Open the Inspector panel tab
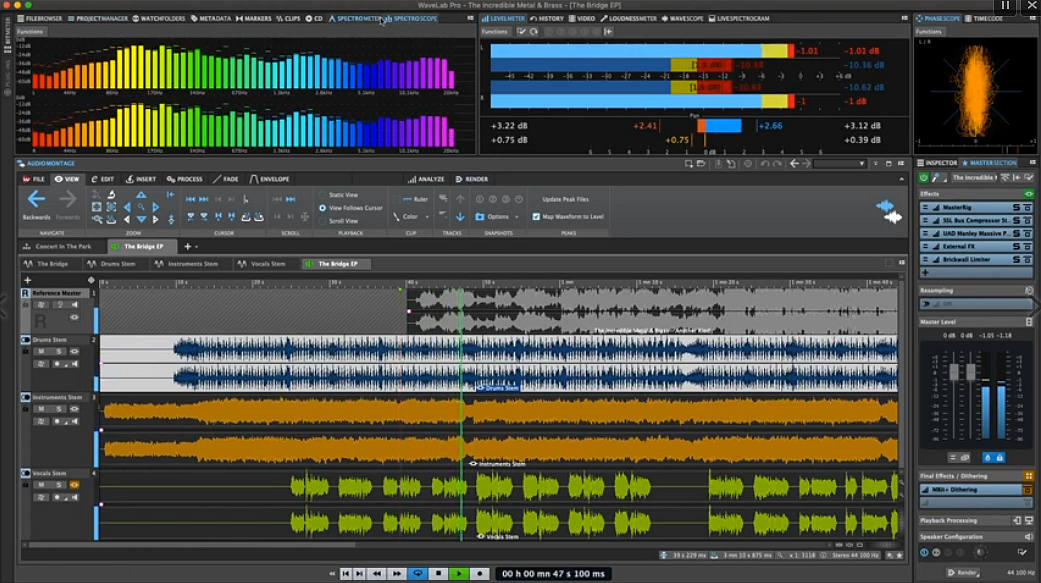The image size is (1041, 583). (937, 163)
